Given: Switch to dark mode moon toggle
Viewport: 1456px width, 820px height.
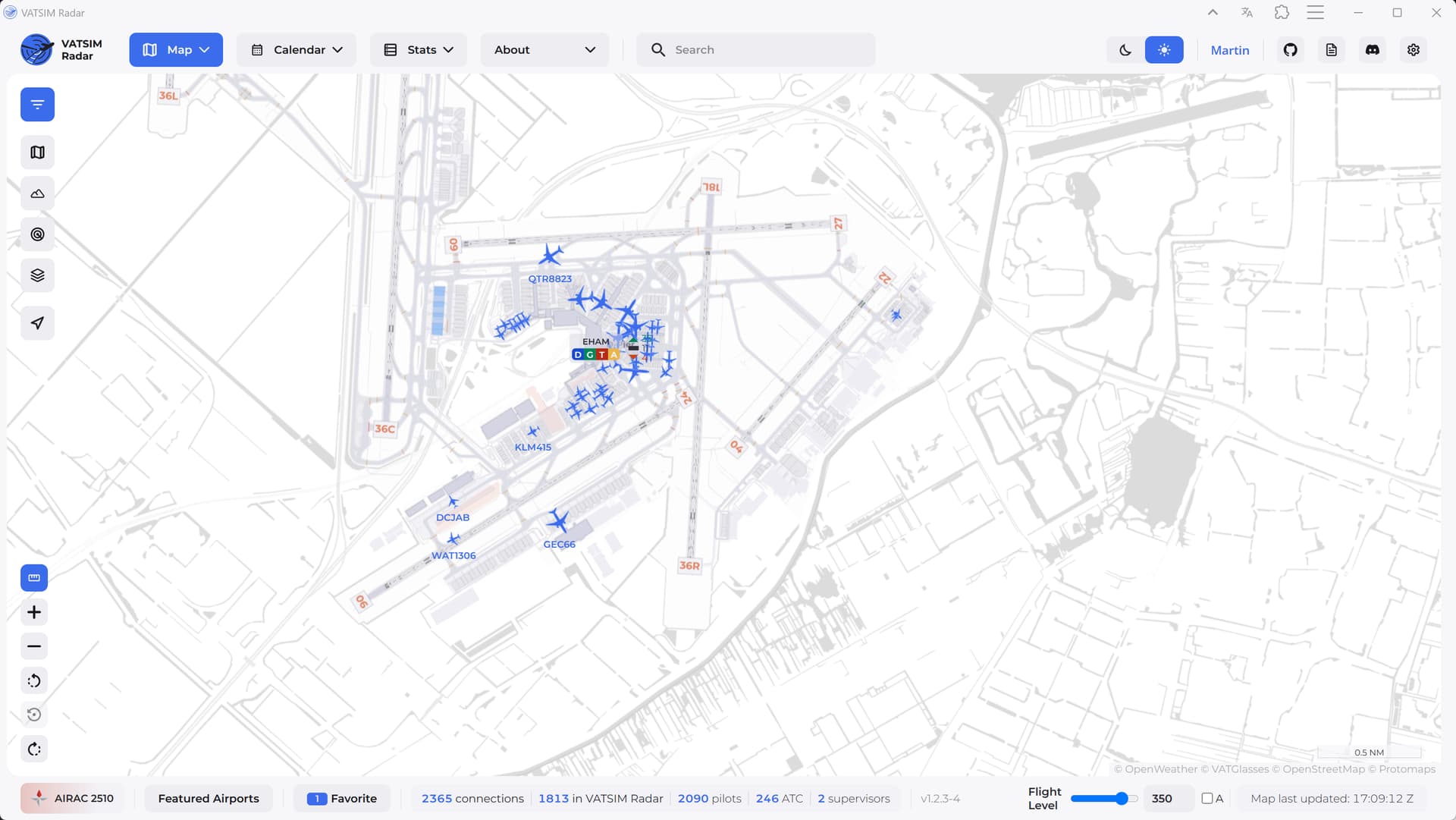Looking at the screenshot, I should [x=1125, y=50].
